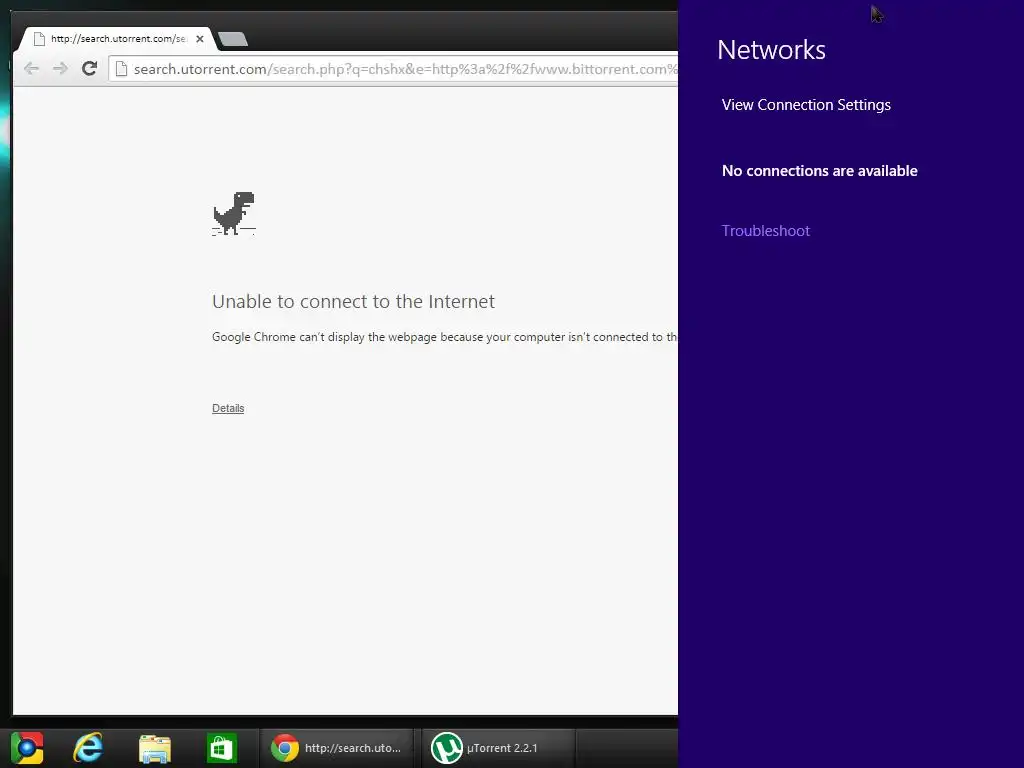Reload the page in Chrome

pyautogui.click(x=89, y=68)
